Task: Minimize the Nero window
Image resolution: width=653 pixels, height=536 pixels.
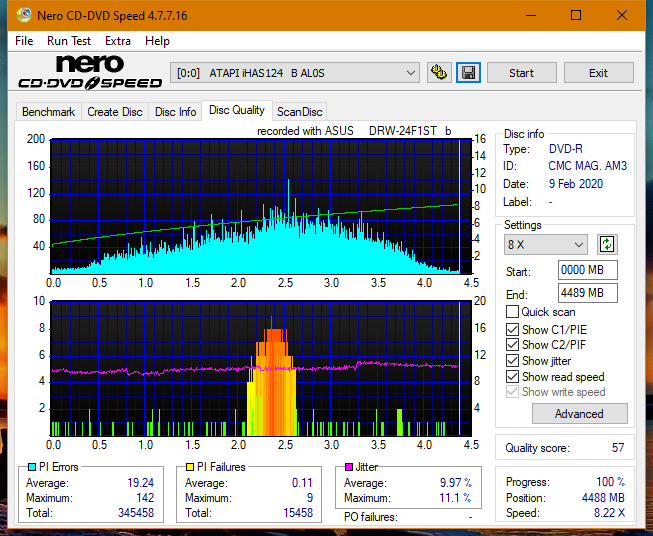Action: click(x=531, y=15)
